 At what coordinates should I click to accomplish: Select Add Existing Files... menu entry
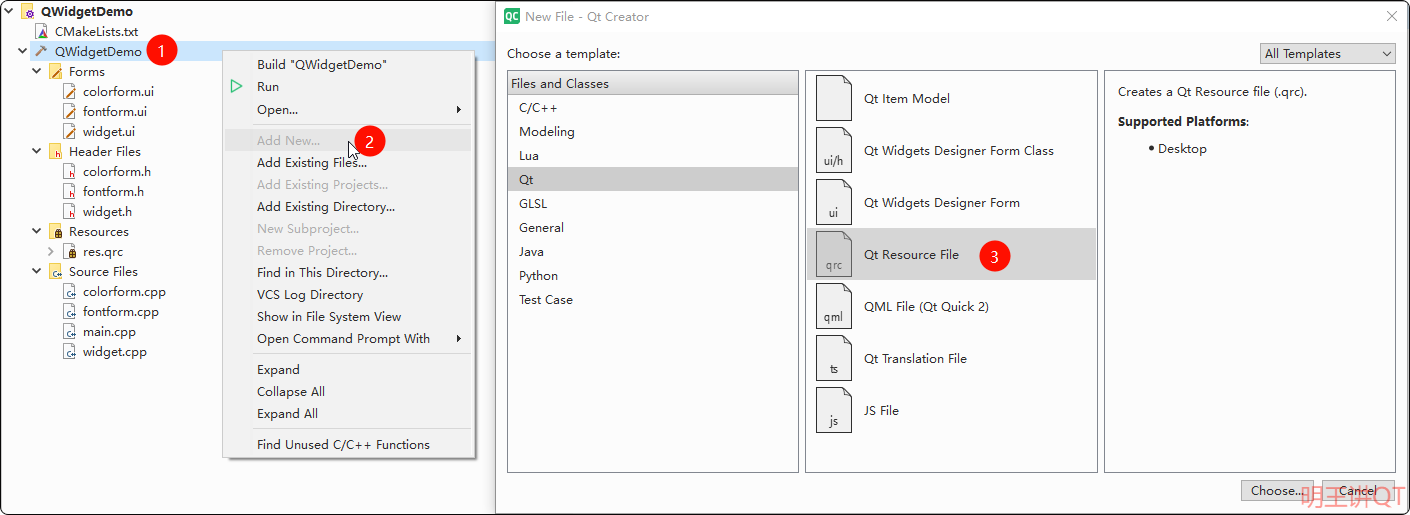(x=348, y=163)
